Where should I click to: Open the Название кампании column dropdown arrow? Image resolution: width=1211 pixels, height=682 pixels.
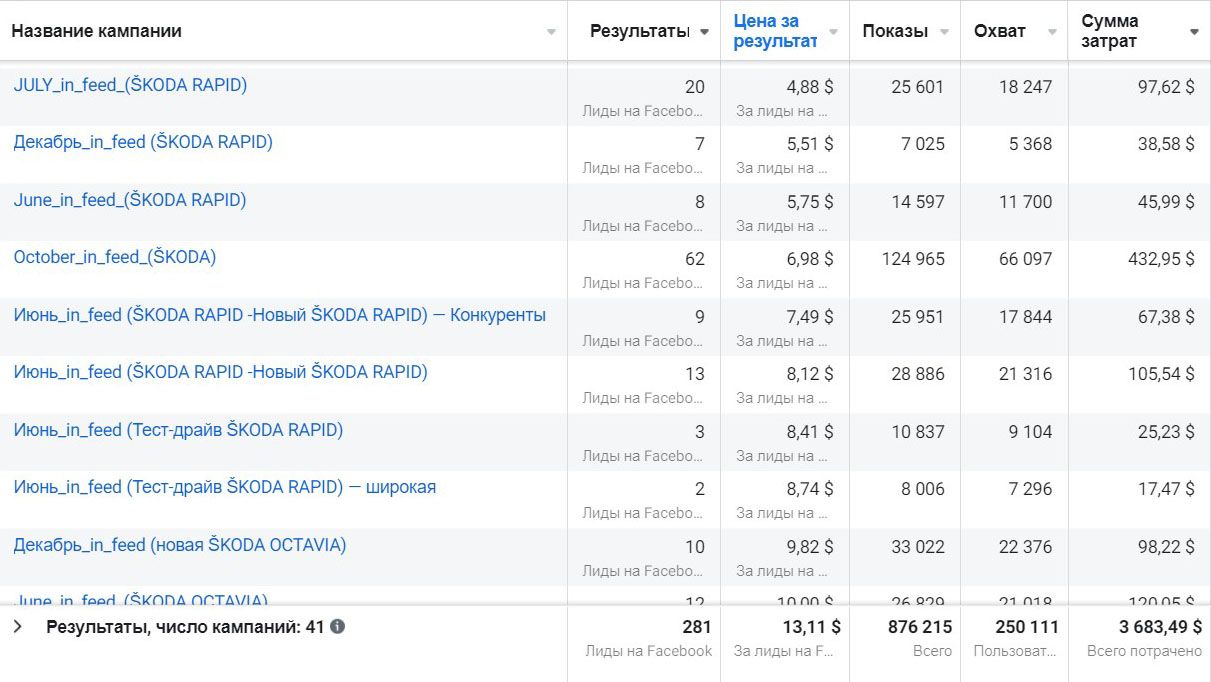click(x=551, y=32)
